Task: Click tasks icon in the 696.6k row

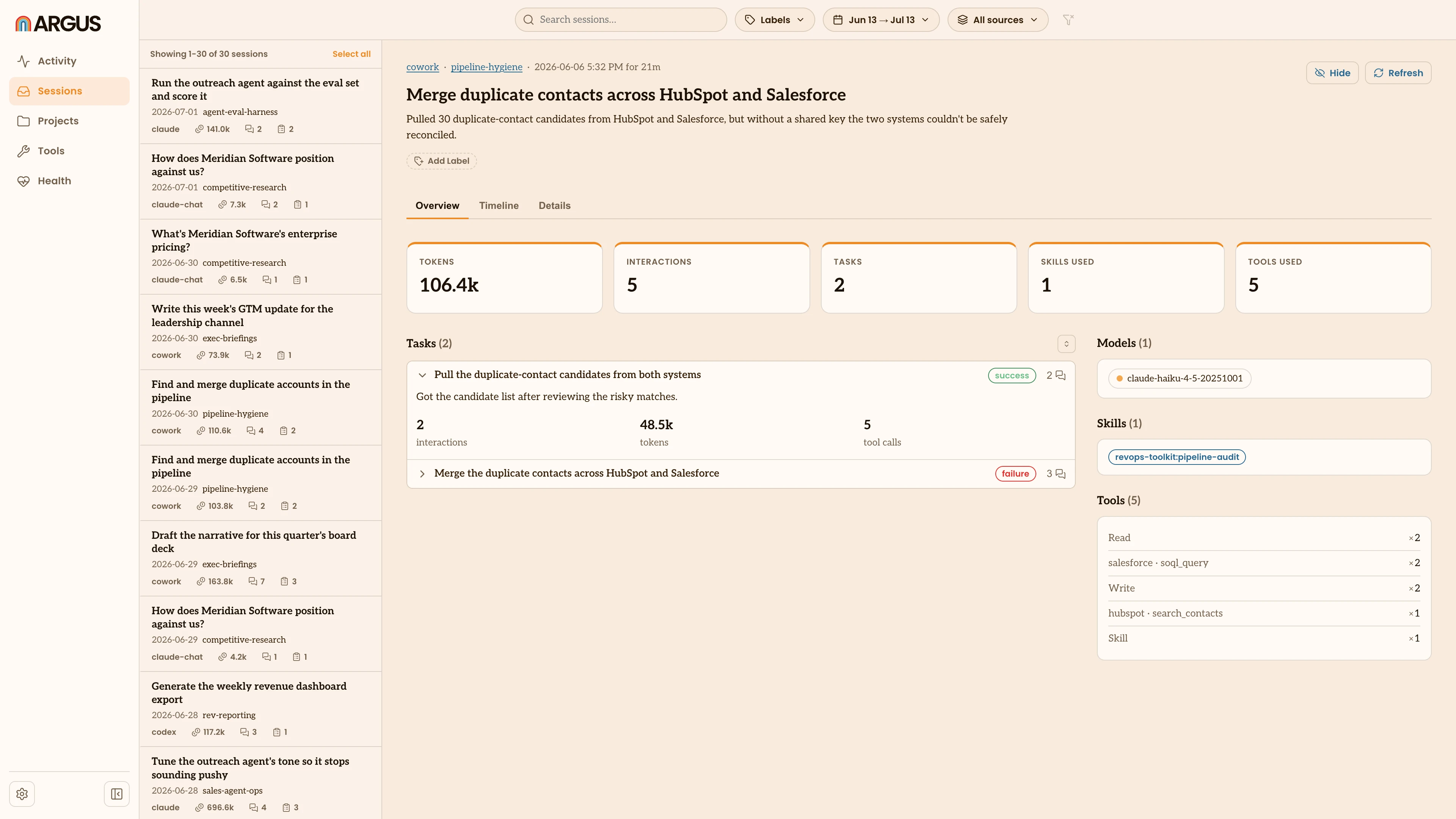Action: tap(286, 808)
